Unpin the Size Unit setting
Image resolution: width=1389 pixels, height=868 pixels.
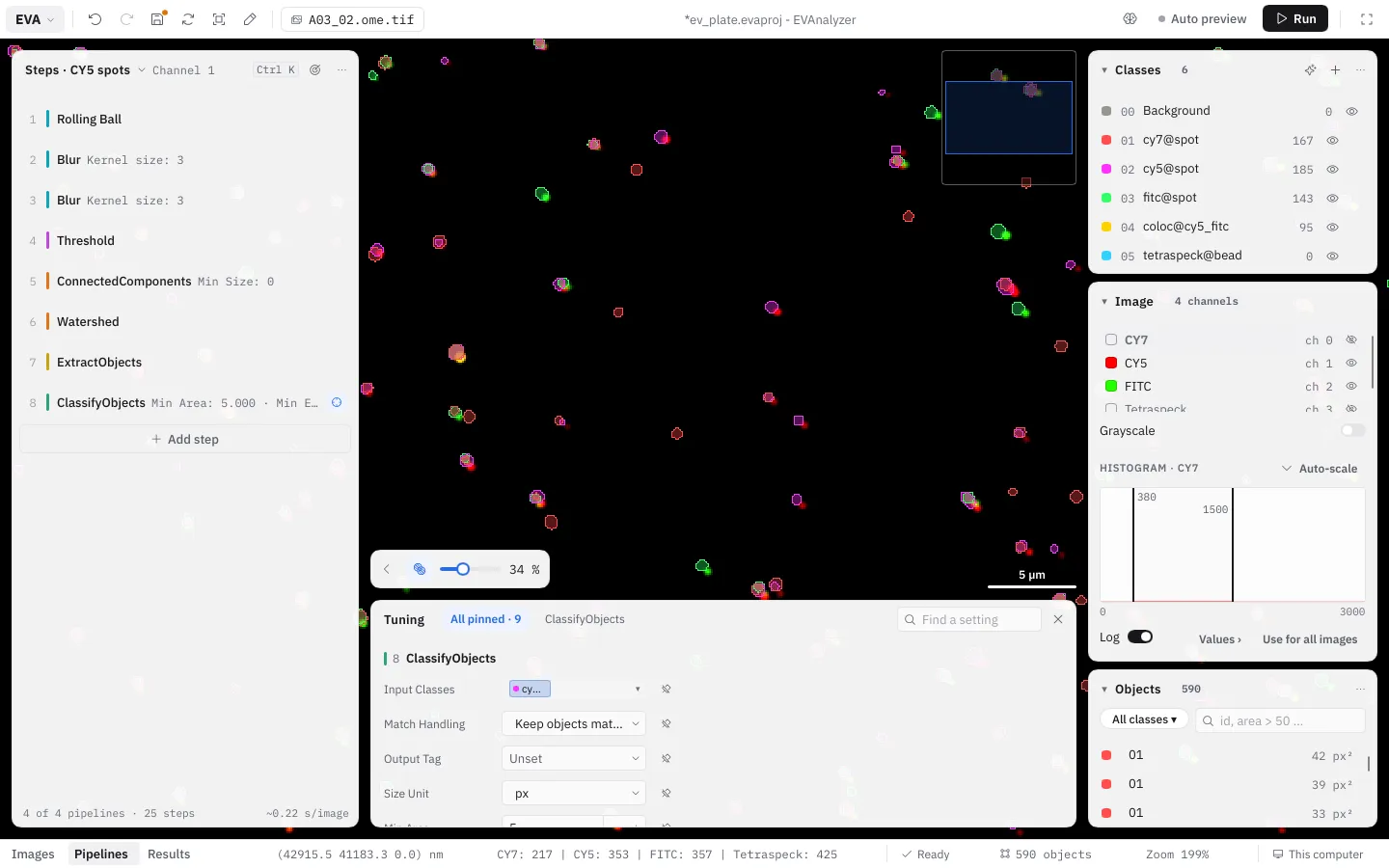667,793
